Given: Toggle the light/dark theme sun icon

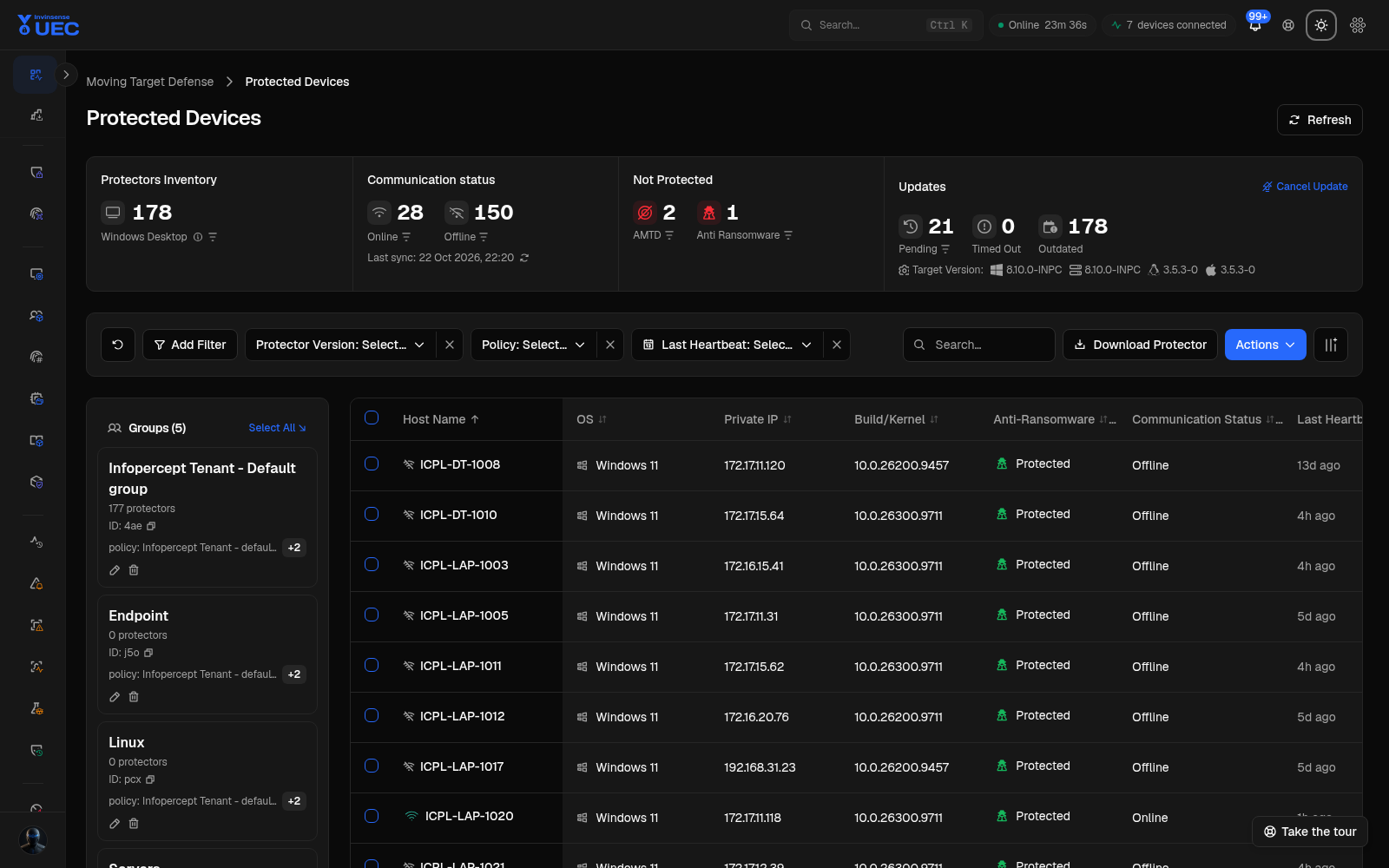Looking at the screenshot, I should [x=1321, y=25].
